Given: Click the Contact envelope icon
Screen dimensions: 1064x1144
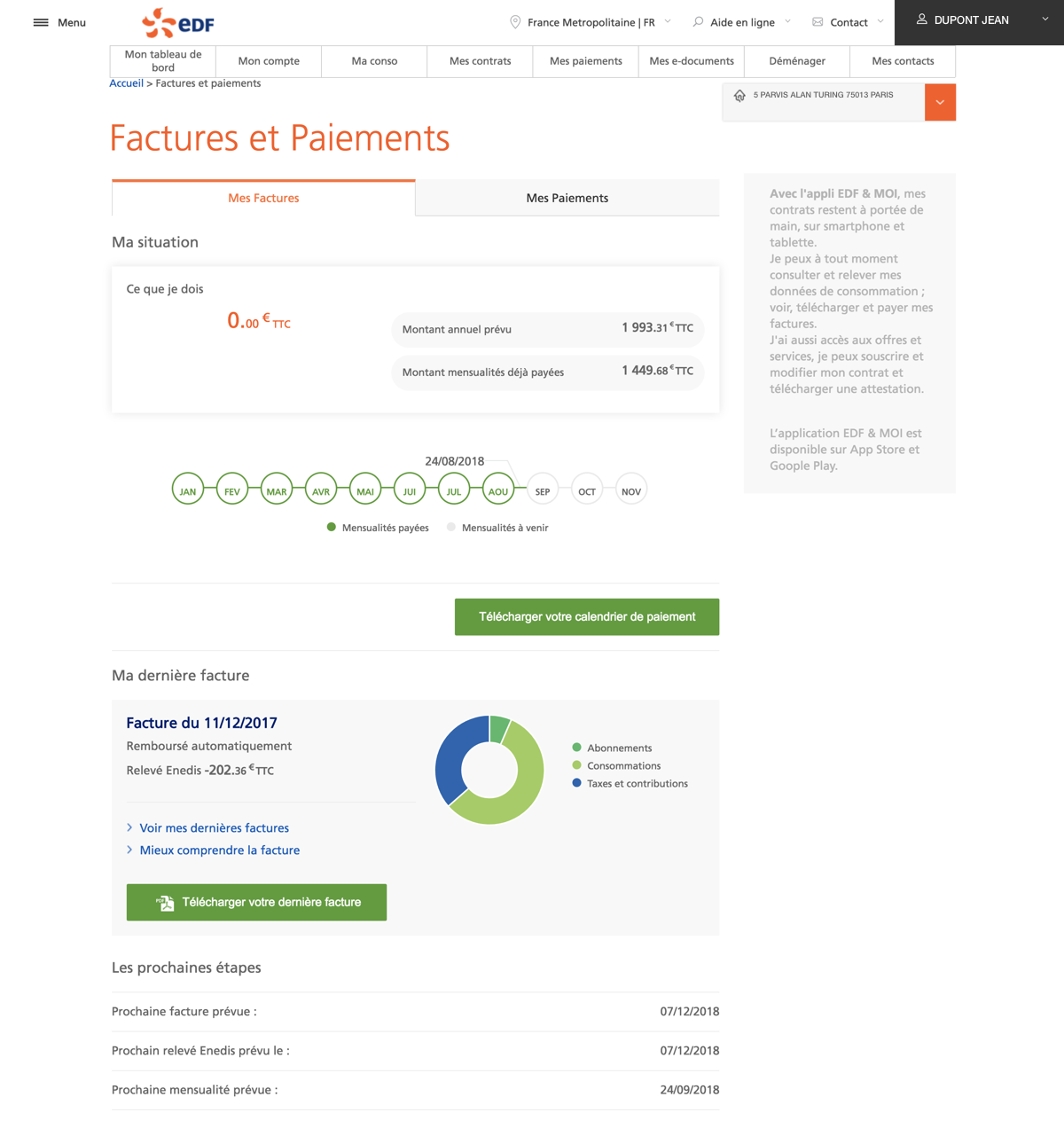Looking at the screenshot, I should click(818, 22).
